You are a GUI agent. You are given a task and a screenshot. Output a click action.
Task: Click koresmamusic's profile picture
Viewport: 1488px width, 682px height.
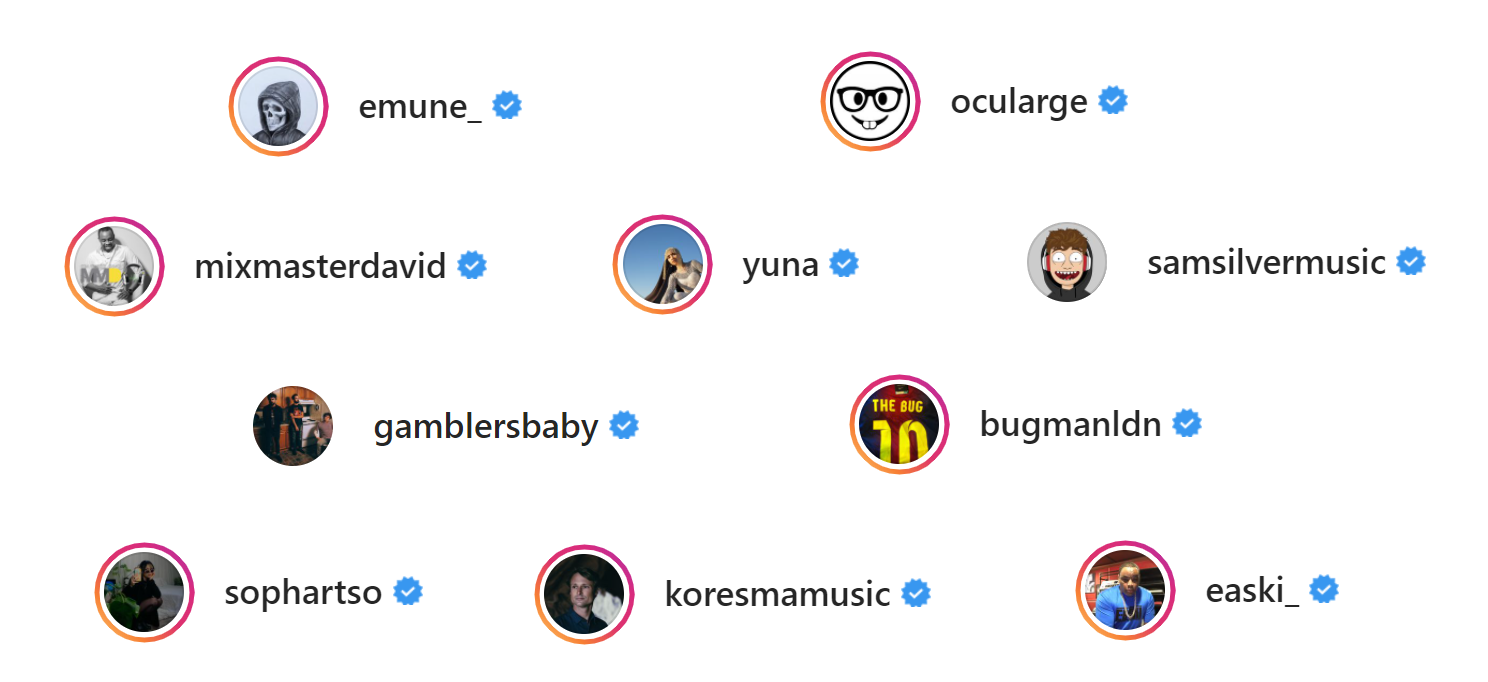pos(585,594)
